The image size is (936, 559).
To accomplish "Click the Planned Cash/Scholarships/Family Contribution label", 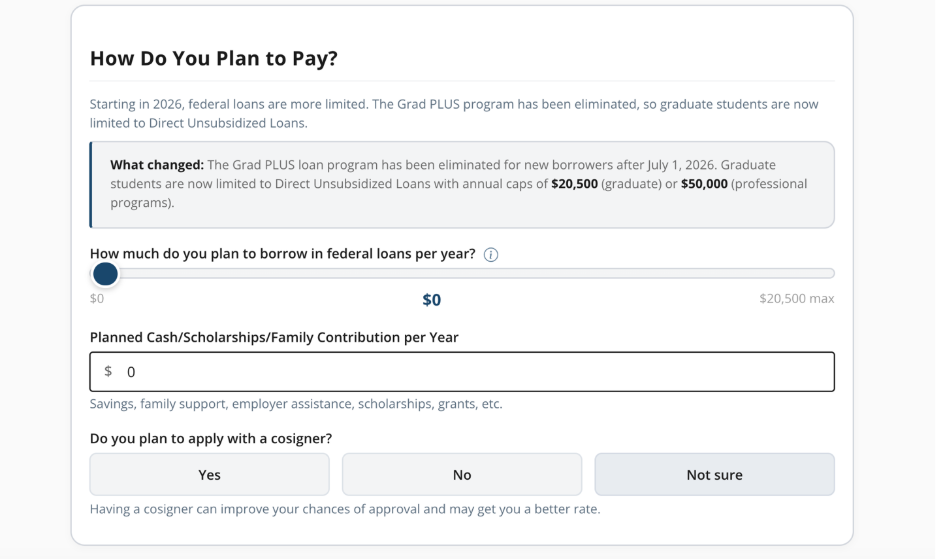I will 274,338.
